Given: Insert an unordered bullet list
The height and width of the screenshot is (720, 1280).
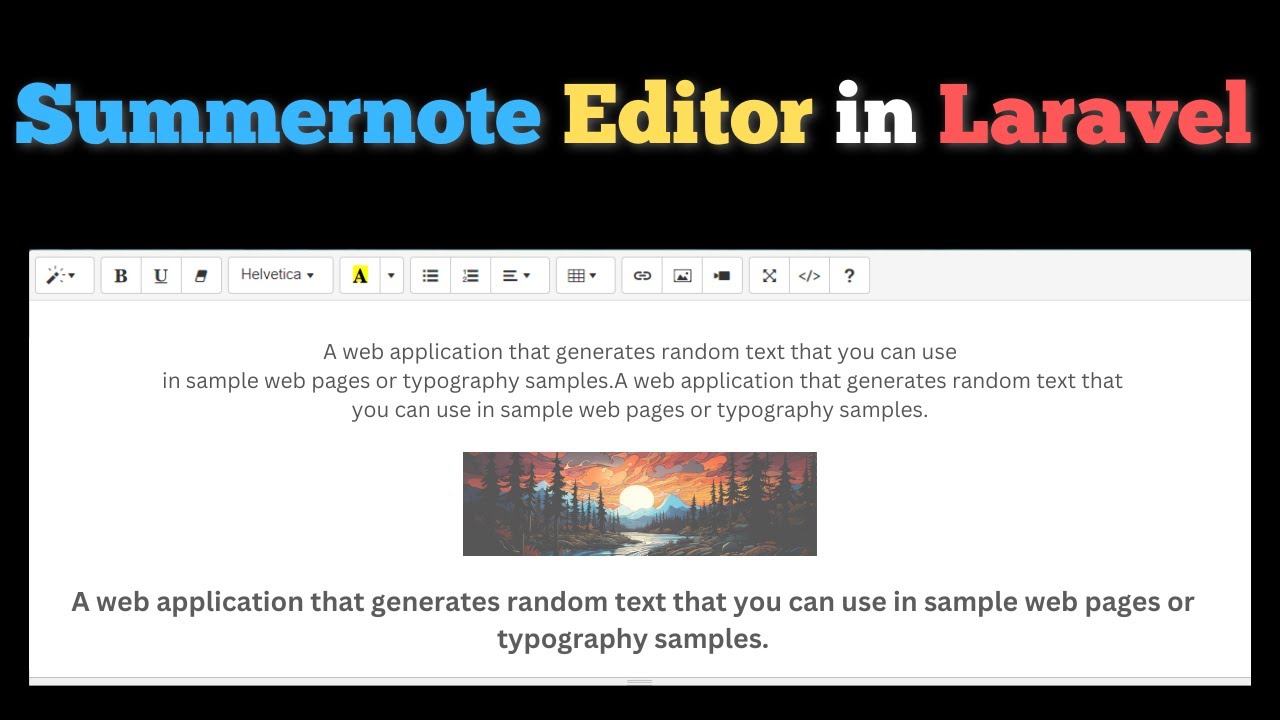Looking at the screenshot, I should pos(431,276).
